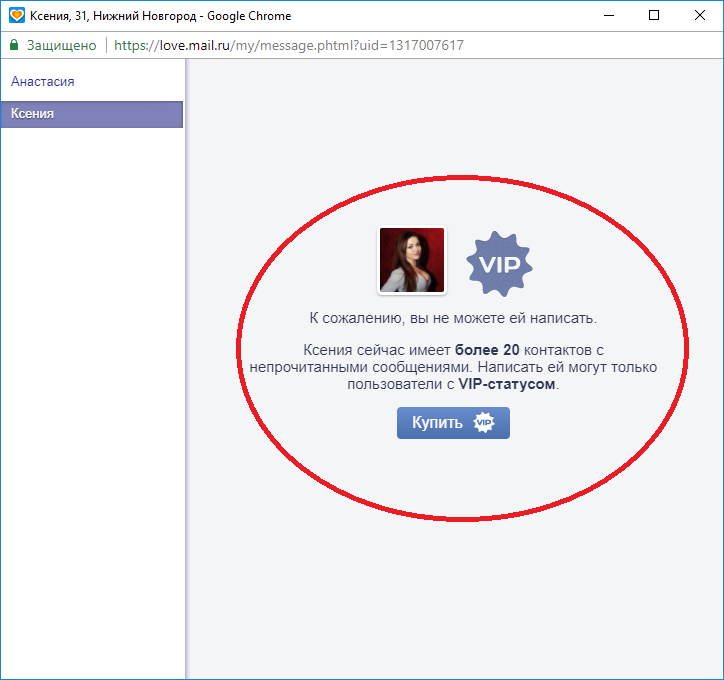Click the small VIP icon inside Купить button
Viewport: 724px width, 680px height.
484,423
